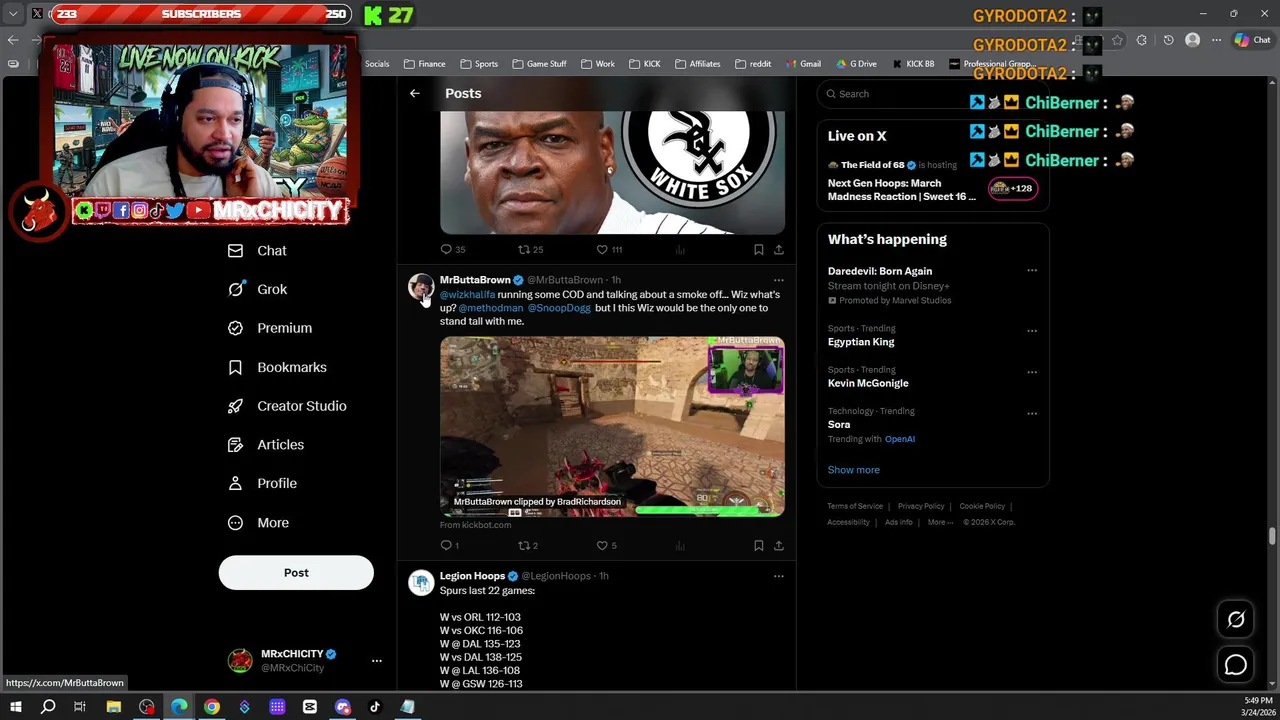1280x720 pixels.
Task: Open the More circle-dots menu icon
Action: [x=235, y=522]
